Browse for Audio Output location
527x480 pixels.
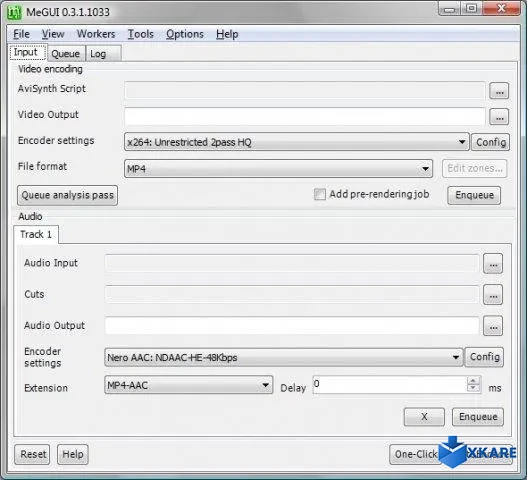[x=493, y=326]
